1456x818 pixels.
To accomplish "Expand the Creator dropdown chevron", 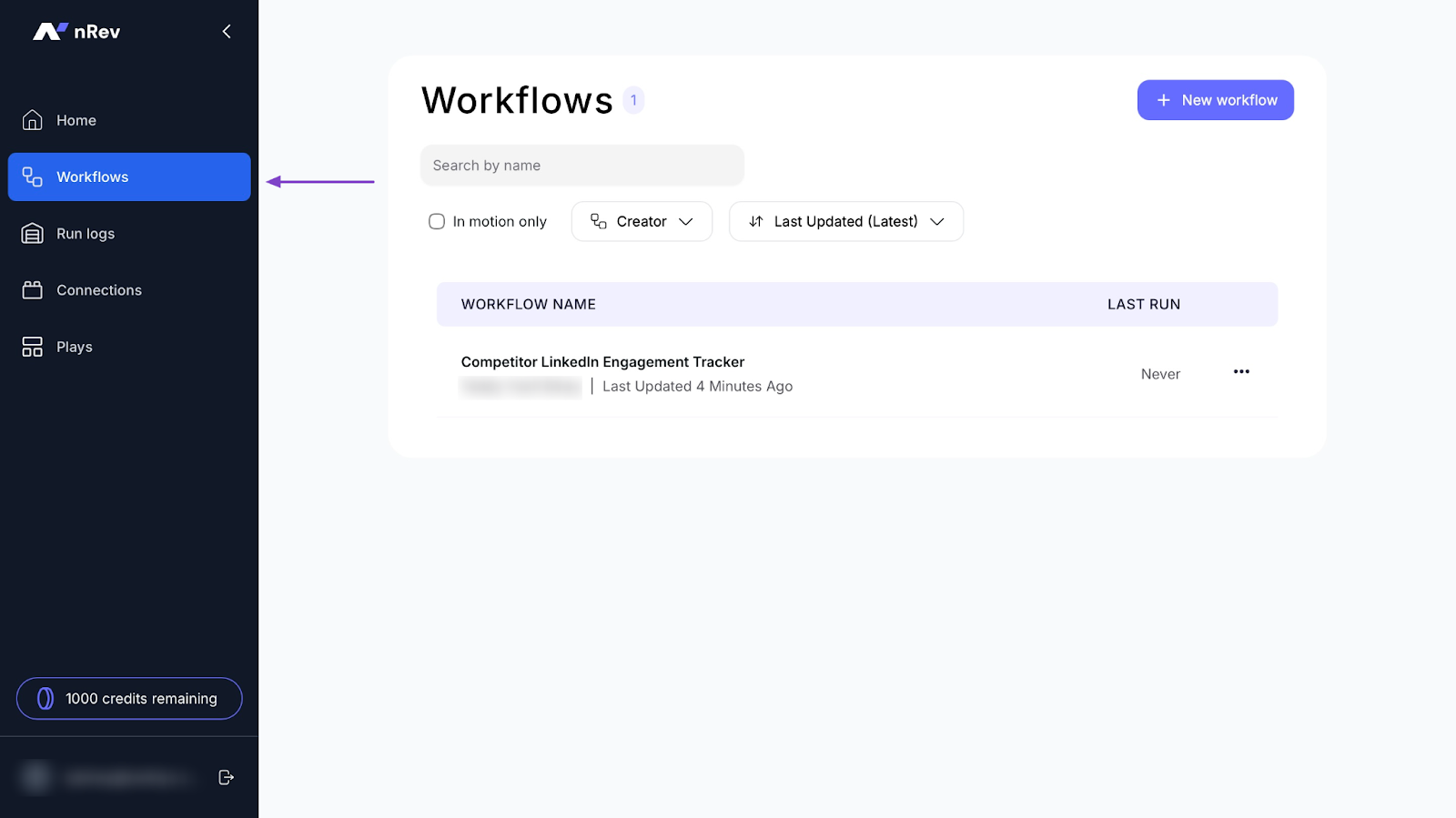I will (x=686, y=221).
